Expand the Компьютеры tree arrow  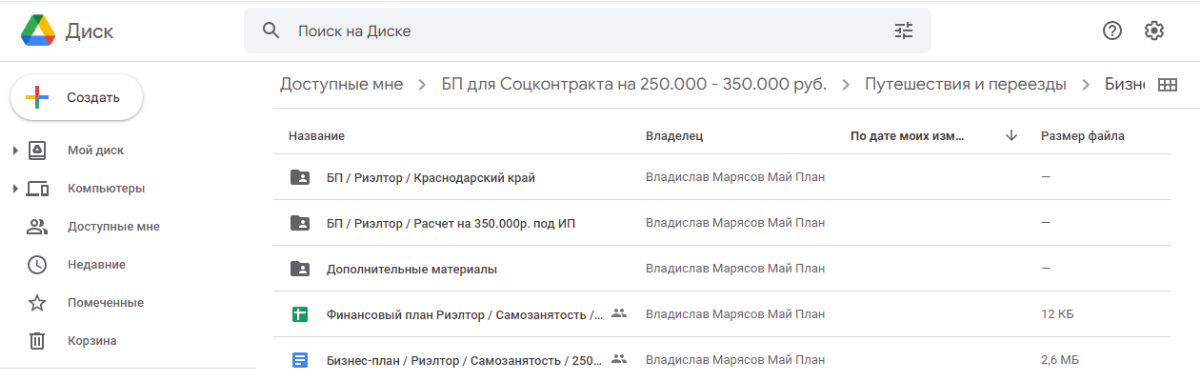(15, 188)
